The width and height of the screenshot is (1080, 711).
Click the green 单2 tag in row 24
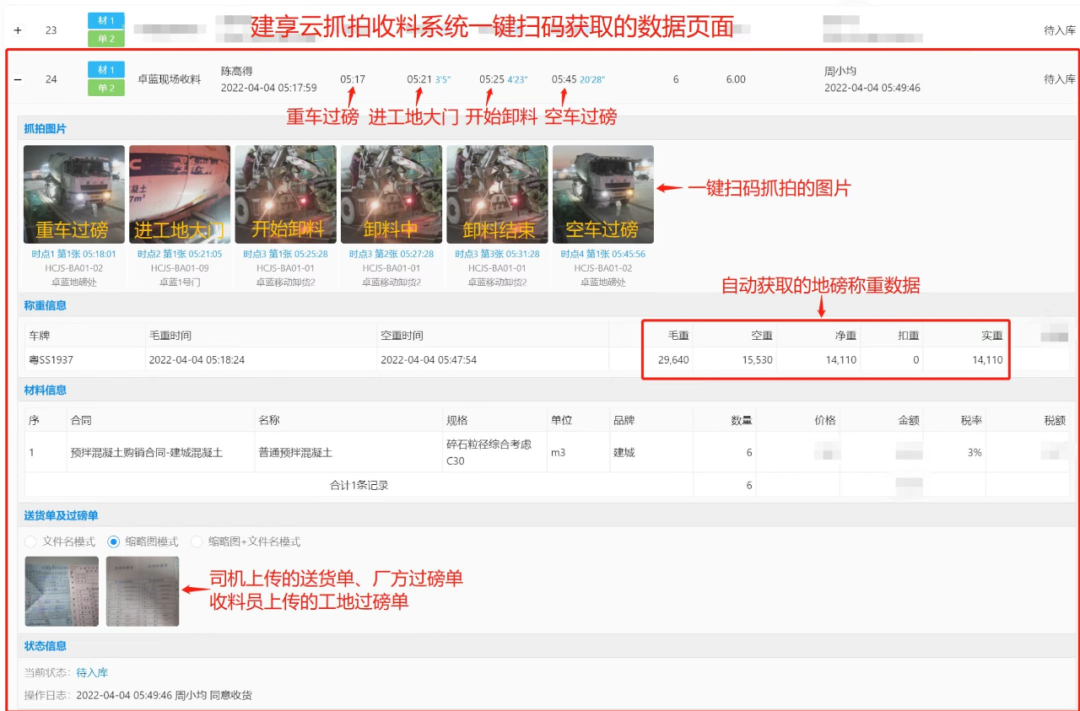(x=106, y=88)
